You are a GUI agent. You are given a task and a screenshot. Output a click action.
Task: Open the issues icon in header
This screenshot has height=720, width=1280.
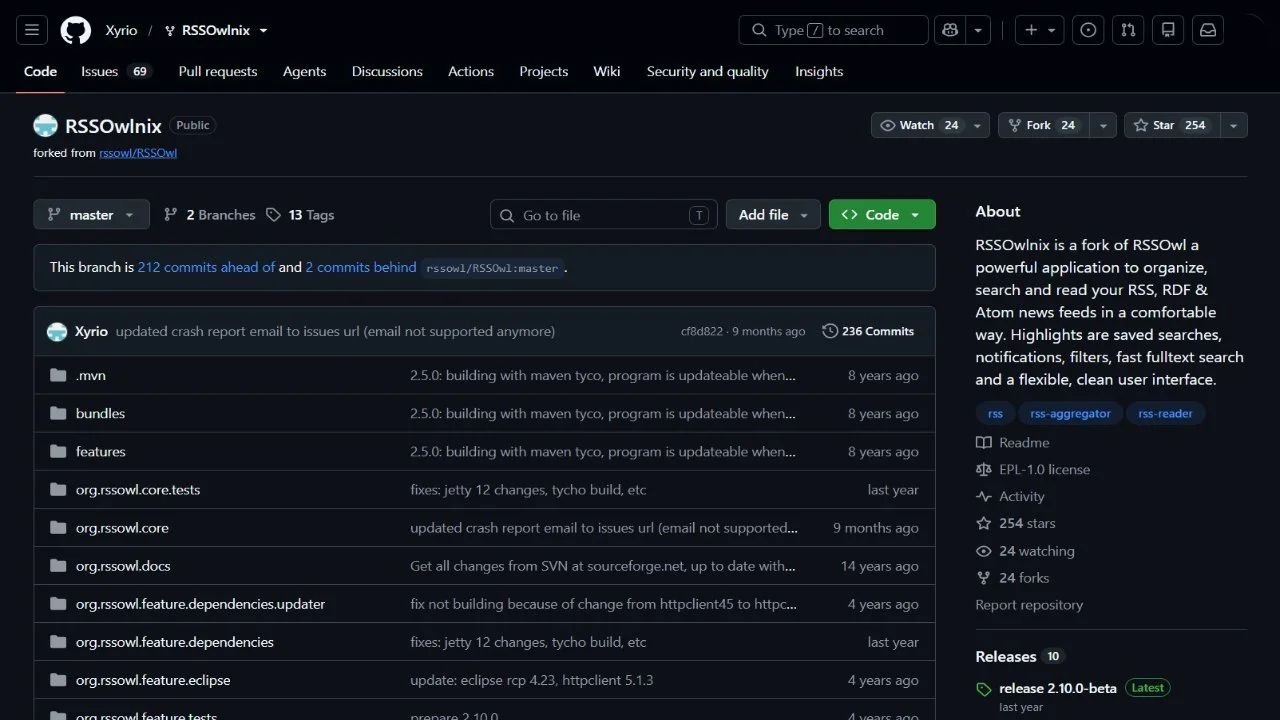pyautogui.click(x=1088, y=30)
